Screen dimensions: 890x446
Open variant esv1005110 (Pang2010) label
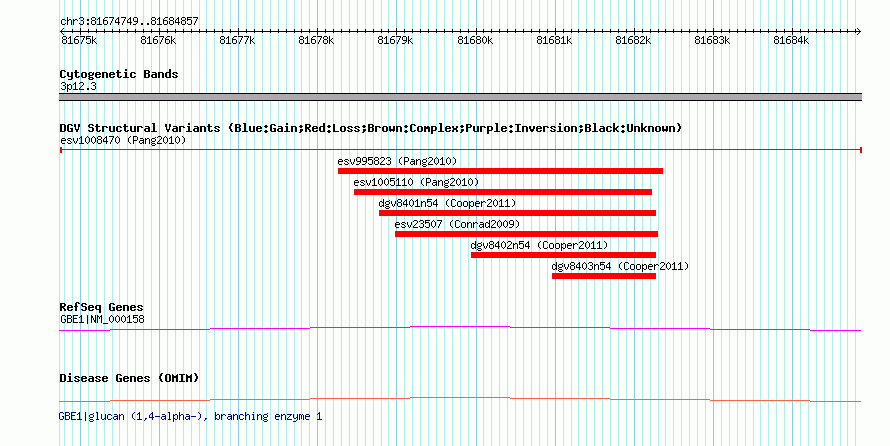tap(416, 182)
